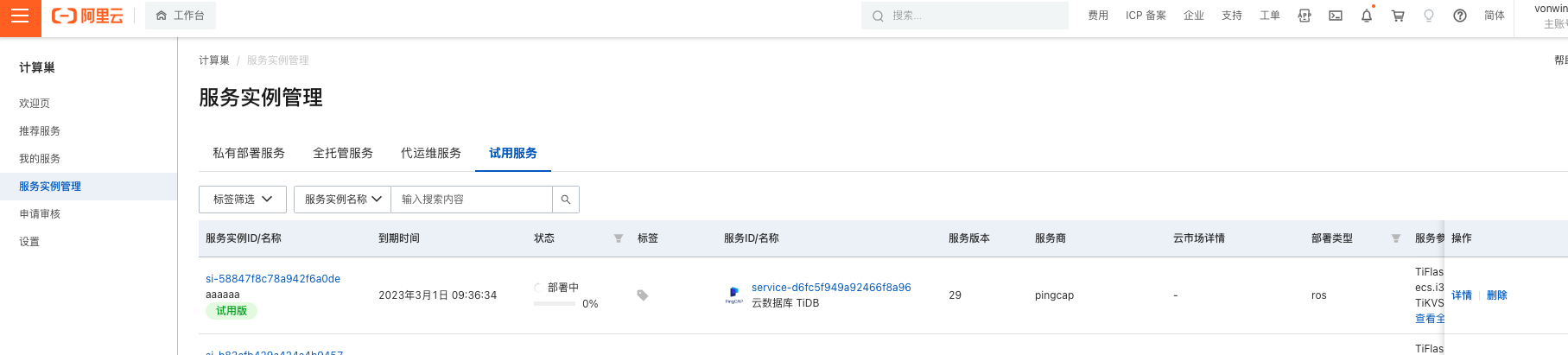Open instance link si-58847f8c78a942f6a0de
Image resolution: width=1568 pixels, height=355 pixels.
[273, 279]
